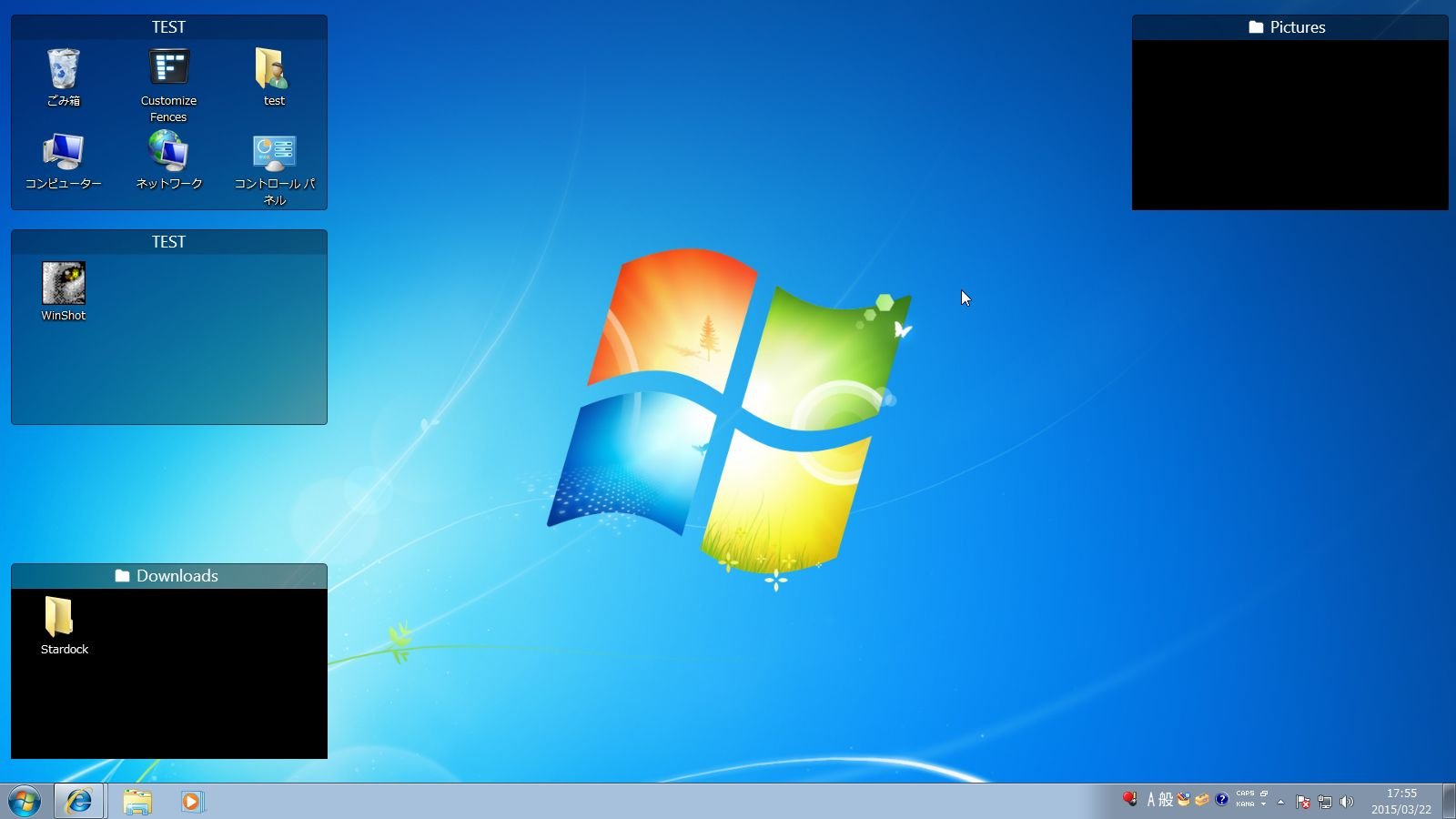Toggle the KANA indicator

point(1245,804)
